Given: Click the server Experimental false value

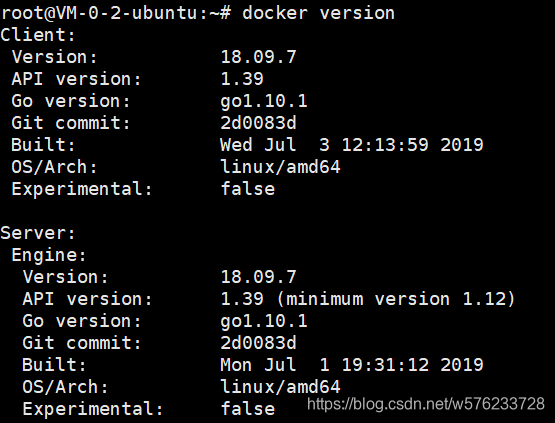Looking at the screenshot, I should [248, 408].
